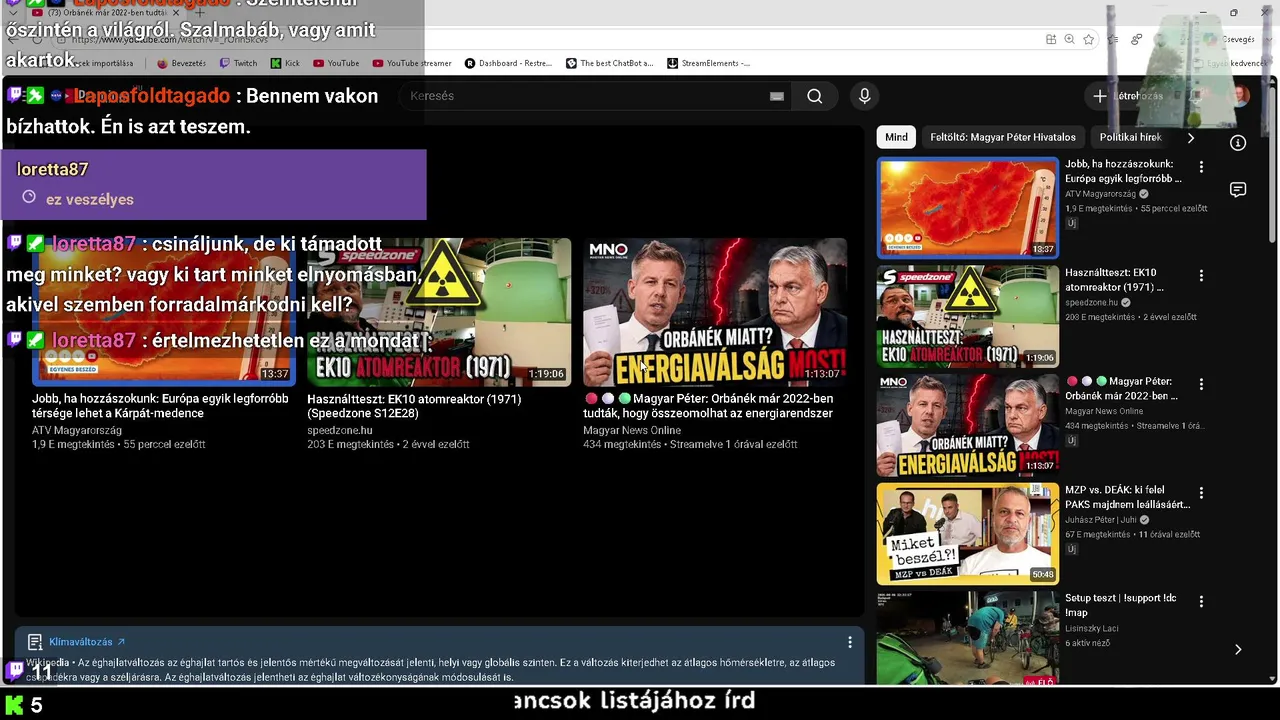Open sidebar thumbnail Miket beszél?! MZP vs DEÁK
1280x720 pixels.
(967, 534)
